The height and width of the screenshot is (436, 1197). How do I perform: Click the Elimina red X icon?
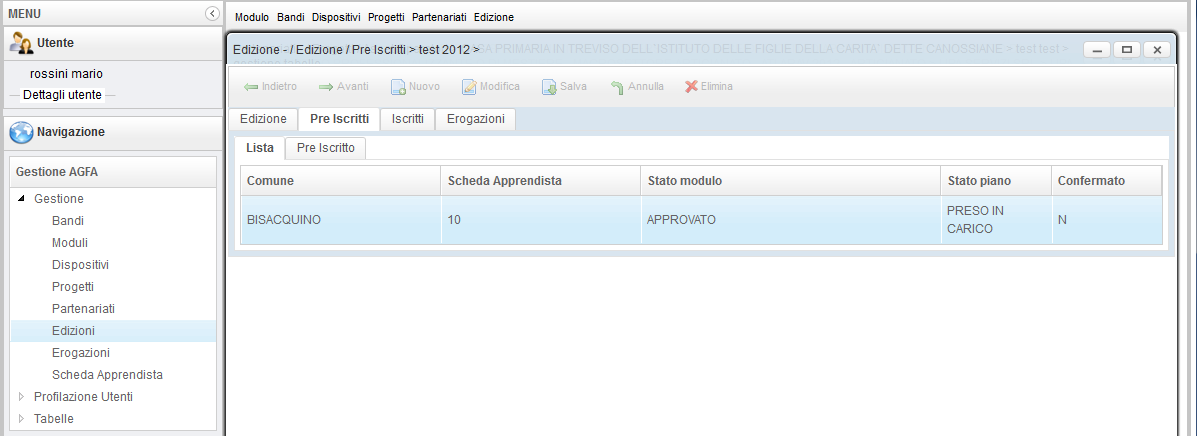[691, 87]
